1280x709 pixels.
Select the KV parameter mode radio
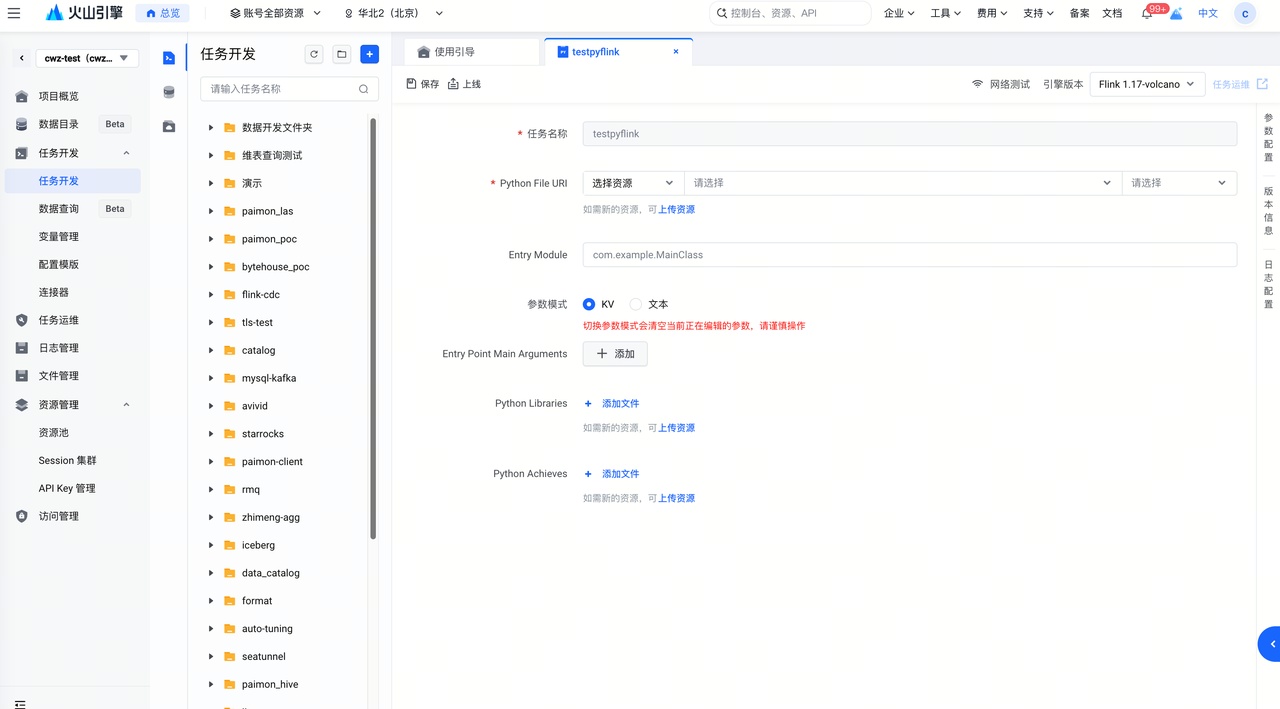coord(589,304)
